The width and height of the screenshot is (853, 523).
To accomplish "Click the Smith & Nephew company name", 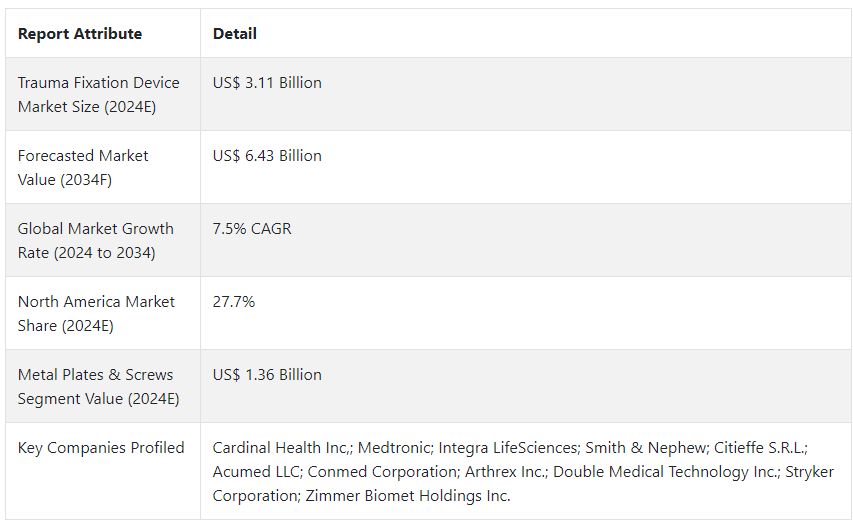I will pyautogui.click(x=646, y=447).
